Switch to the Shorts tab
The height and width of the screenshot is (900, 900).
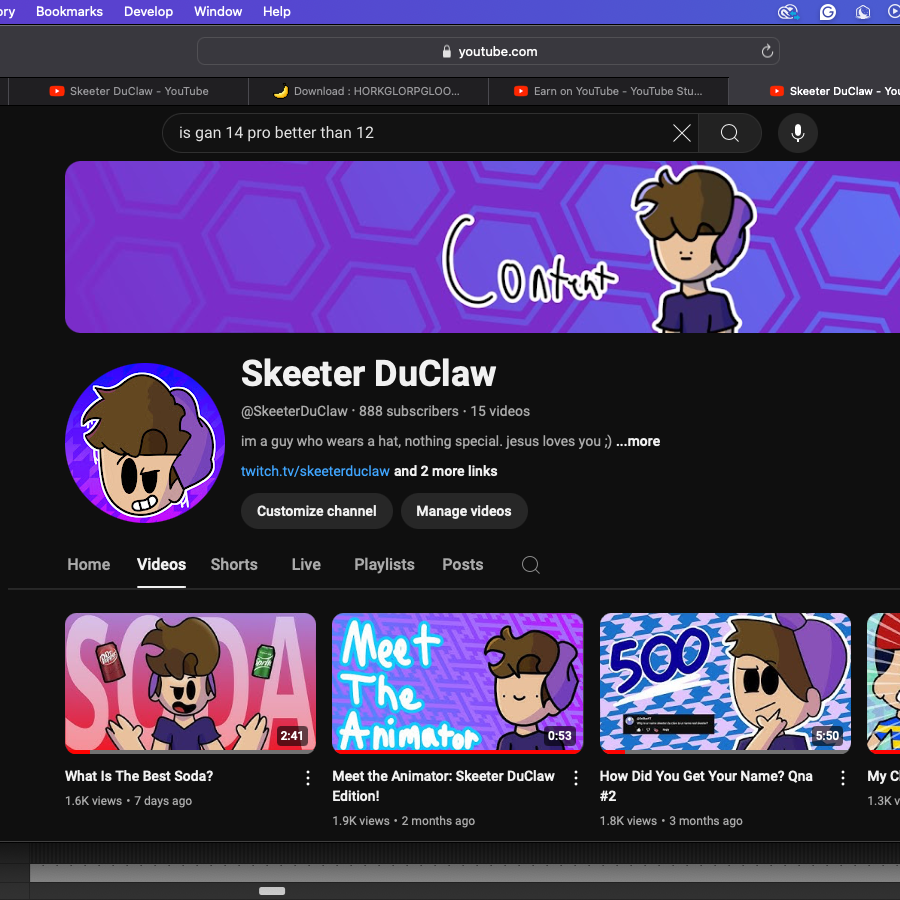click(234, 565)
